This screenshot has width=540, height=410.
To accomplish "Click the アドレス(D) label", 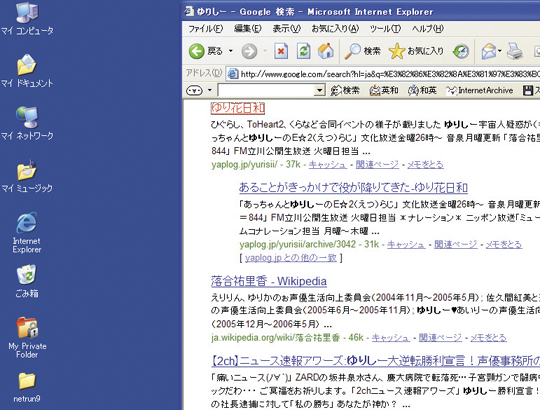I will pyautogui.click(x=204, y=73).
